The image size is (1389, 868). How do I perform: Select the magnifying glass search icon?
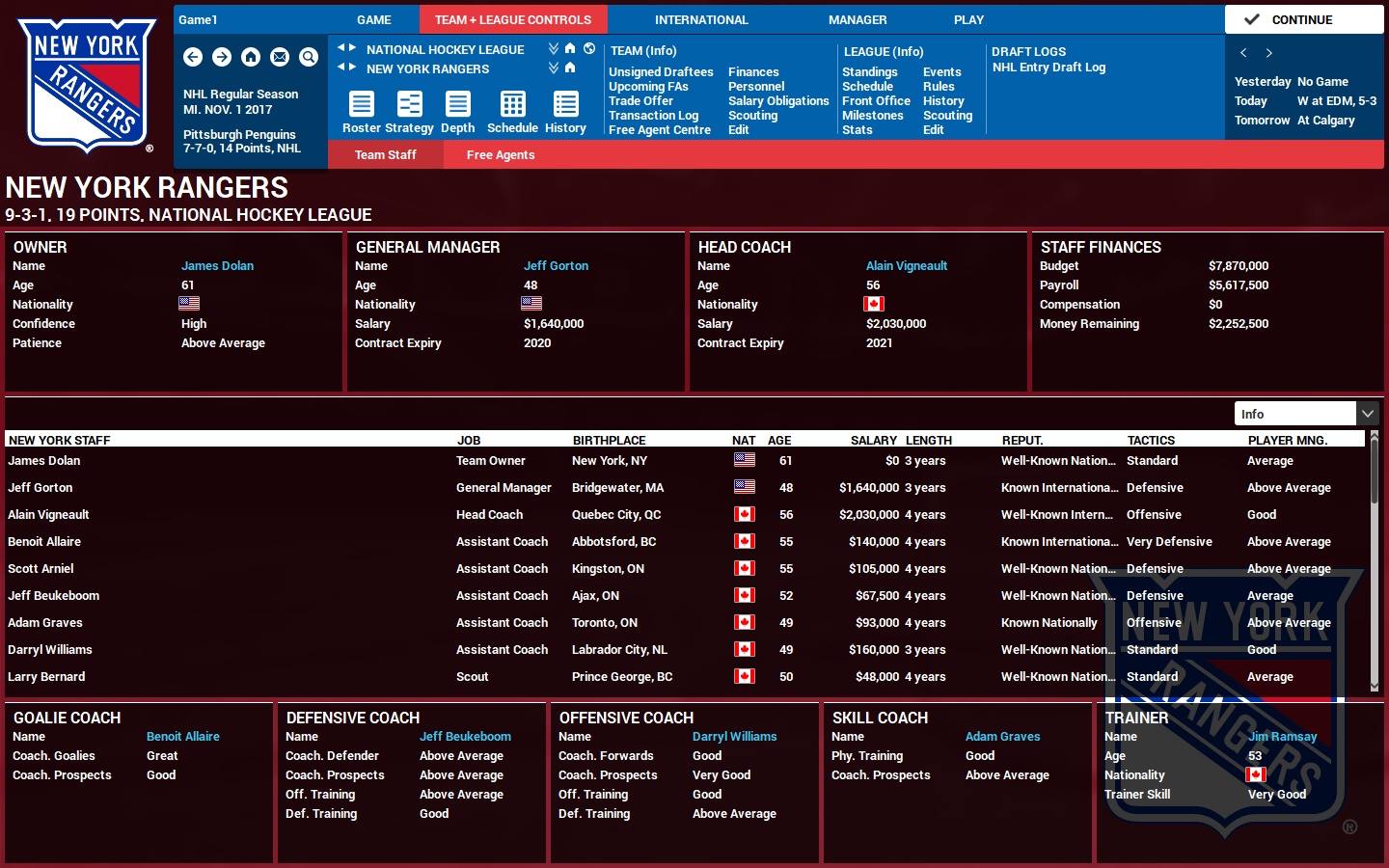[x=309, y=58]
